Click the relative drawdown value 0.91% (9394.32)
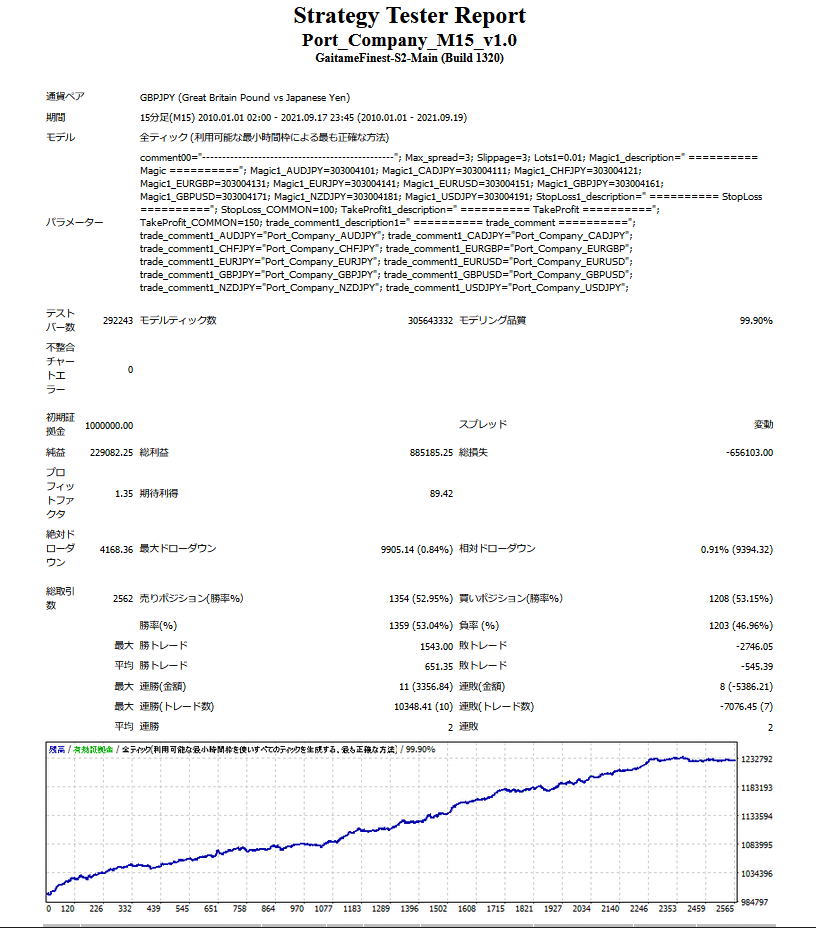 coord(737,549)
